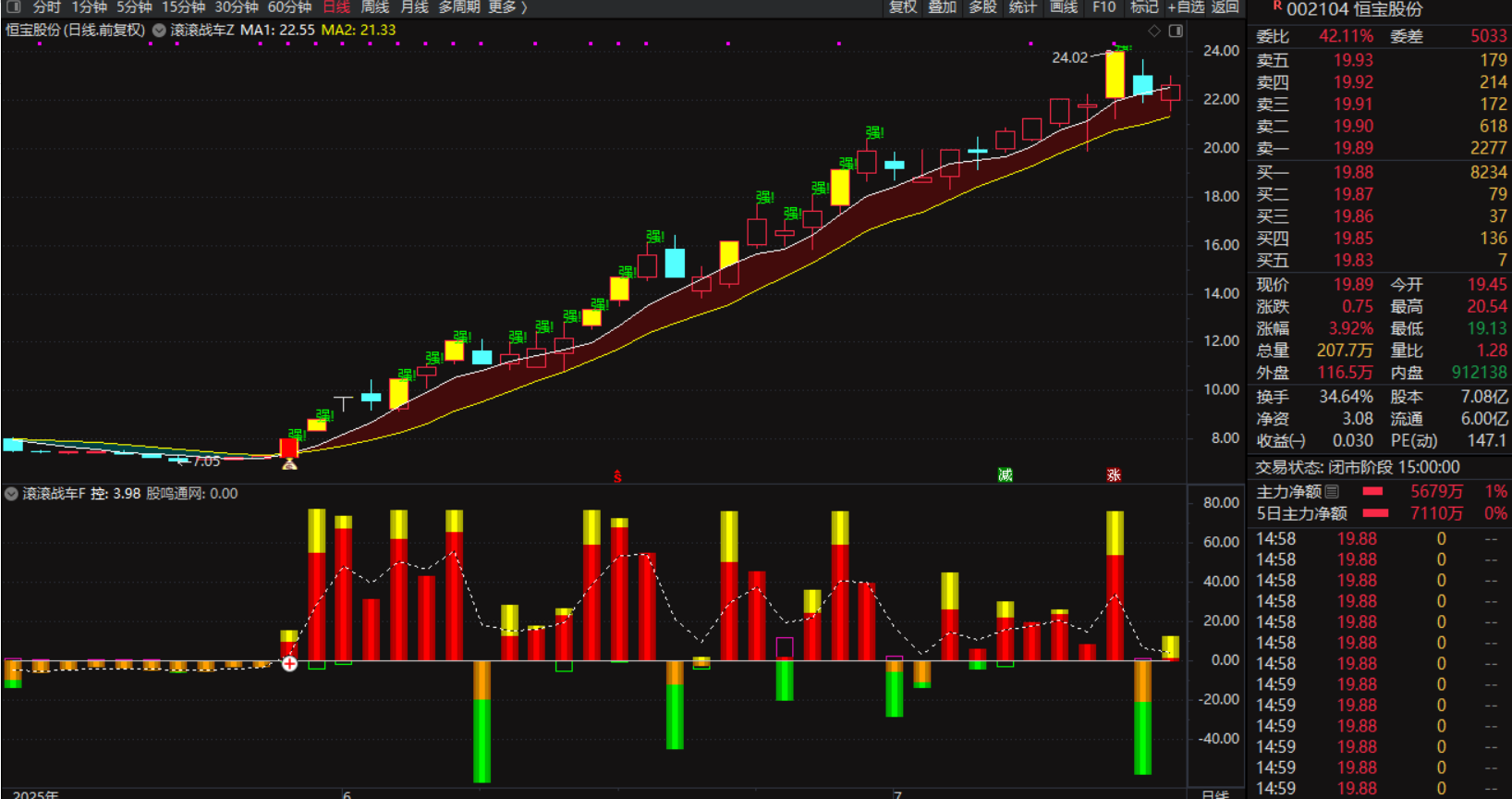Click the +自选 add to watchlist button

click(1186, 7)
